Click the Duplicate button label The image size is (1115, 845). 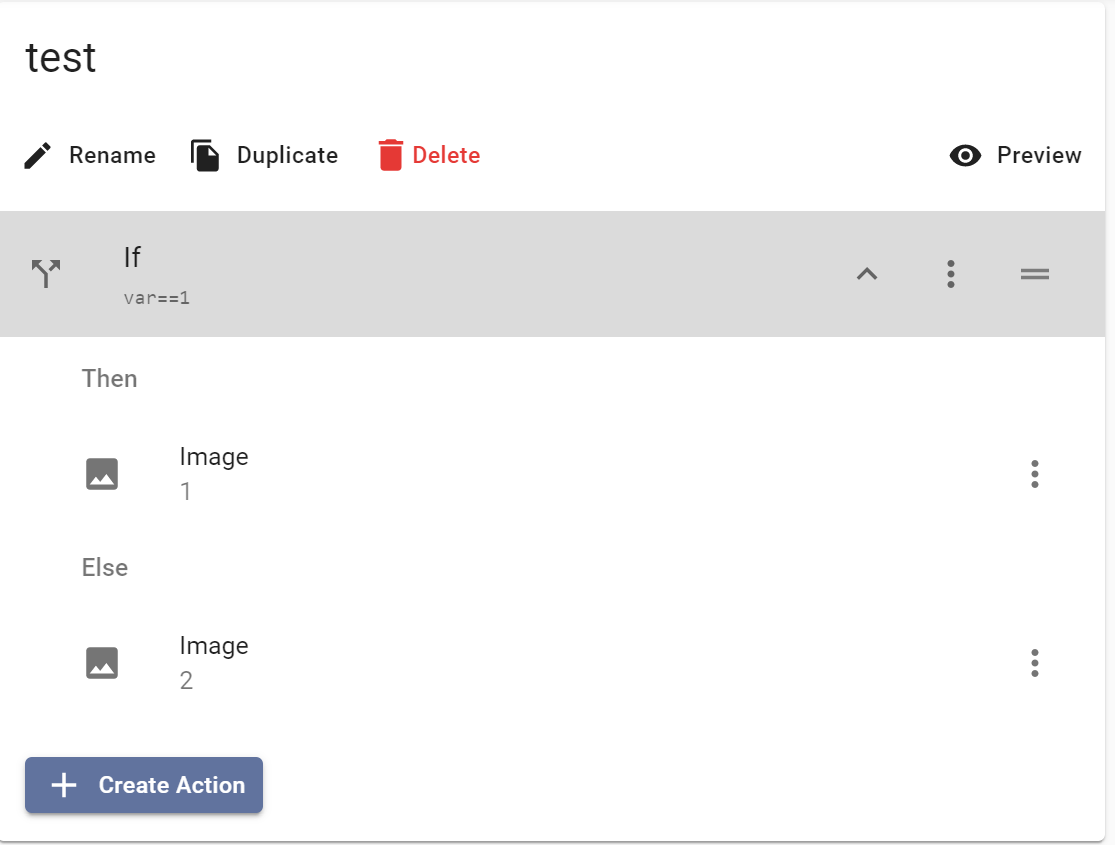(x=287, y=155)
